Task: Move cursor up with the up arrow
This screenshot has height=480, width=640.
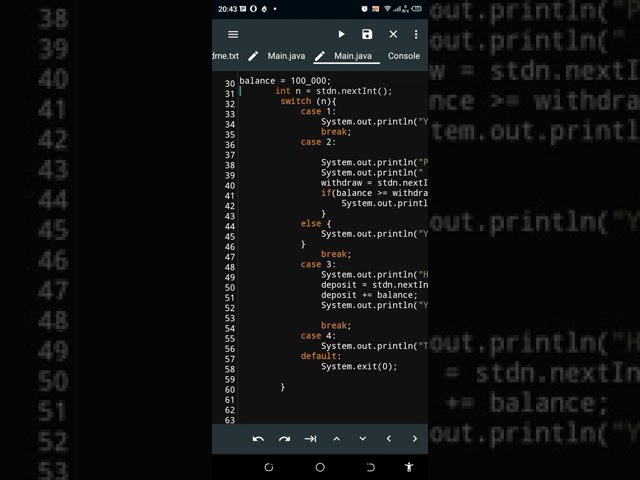Action: (336, 439)
